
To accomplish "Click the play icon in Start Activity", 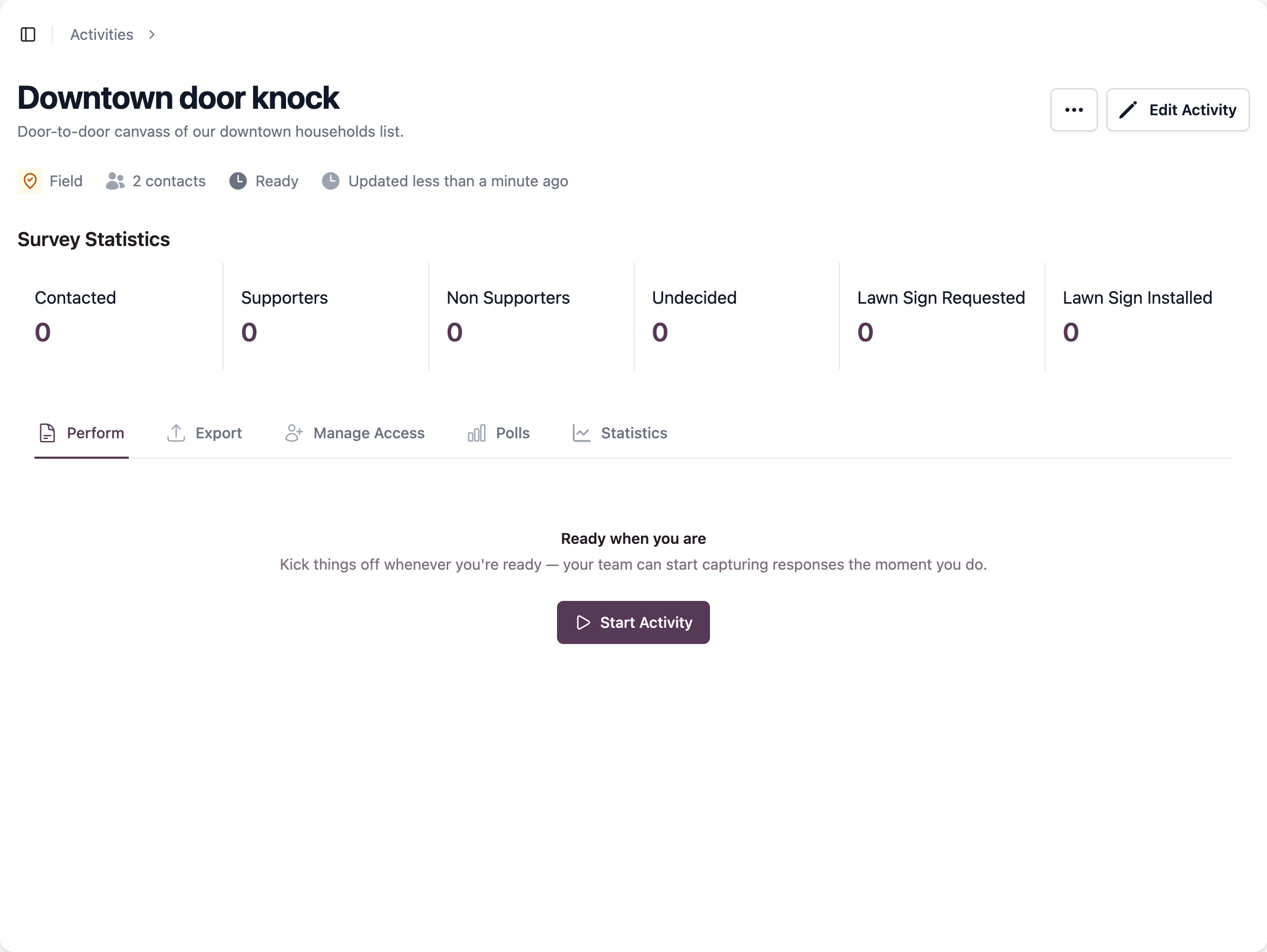I will tap(583, 622).
